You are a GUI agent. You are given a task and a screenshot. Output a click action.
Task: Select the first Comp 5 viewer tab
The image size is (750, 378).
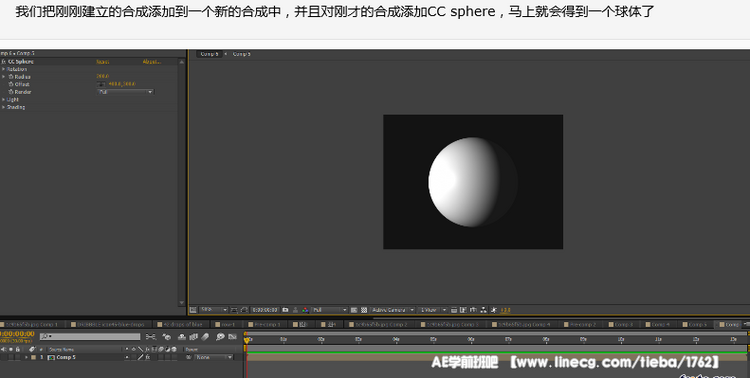(x=210, y=54)
